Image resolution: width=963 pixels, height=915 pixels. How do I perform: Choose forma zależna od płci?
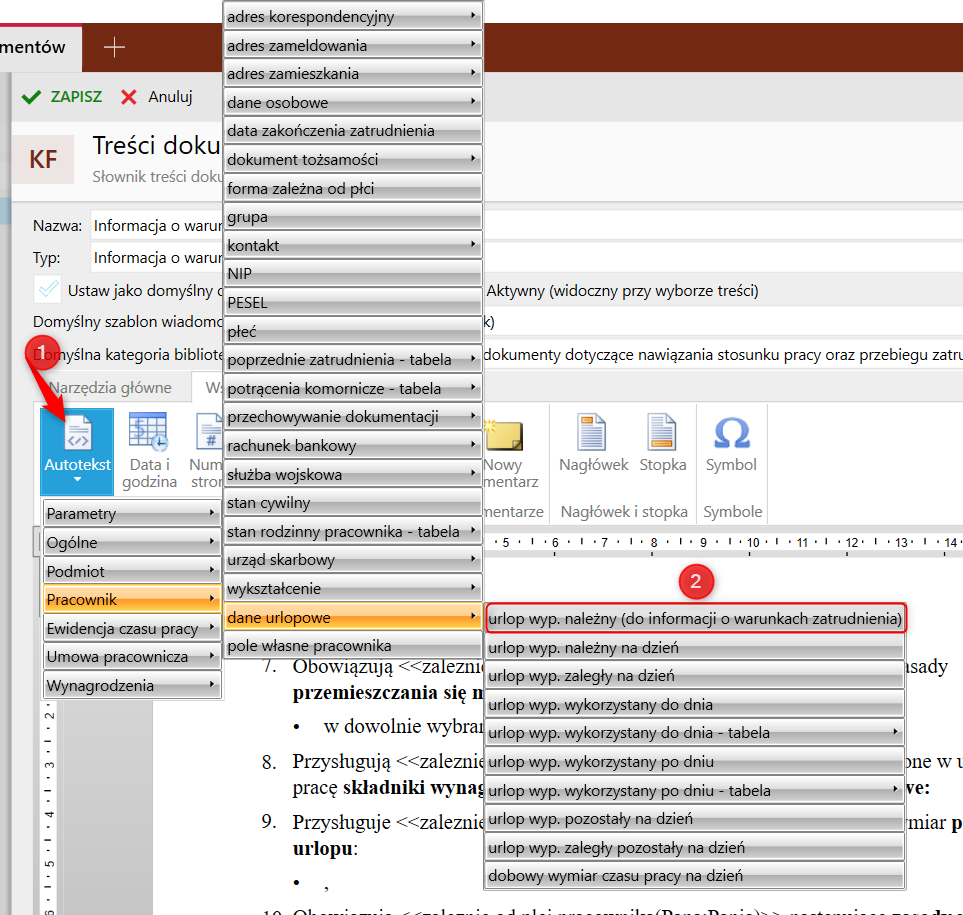tap(353, 189)
